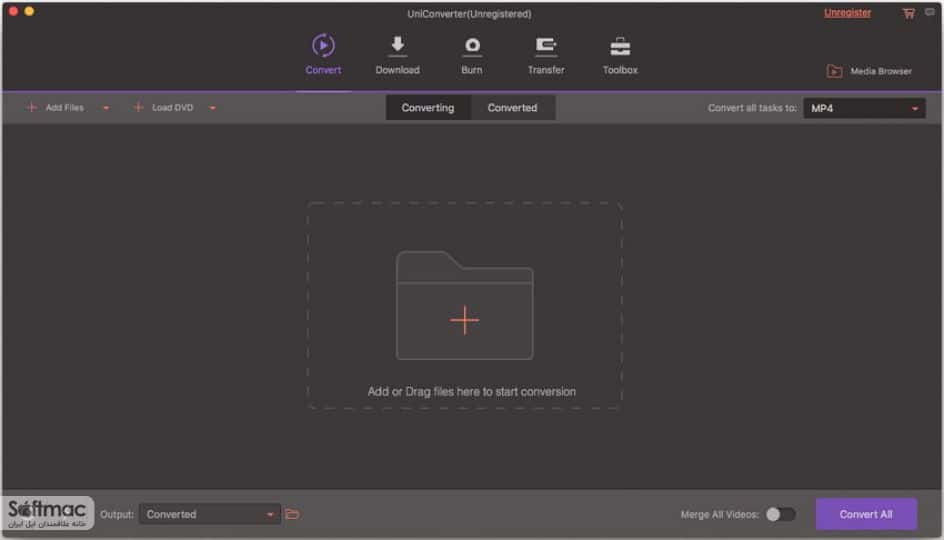Viewport: 944px width, 540px height.
Task: Open the Toolbox icon
Action: click(620, 46)
